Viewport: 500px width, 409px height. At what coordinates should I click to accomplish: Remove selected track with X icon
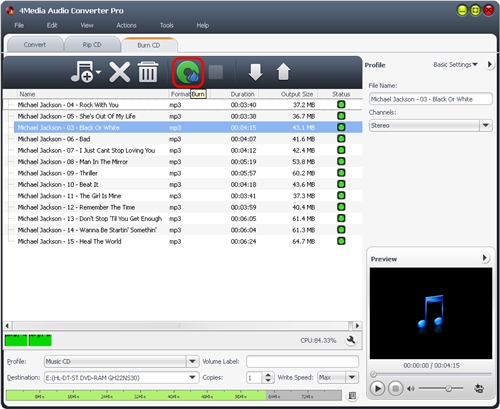[119, 72]
